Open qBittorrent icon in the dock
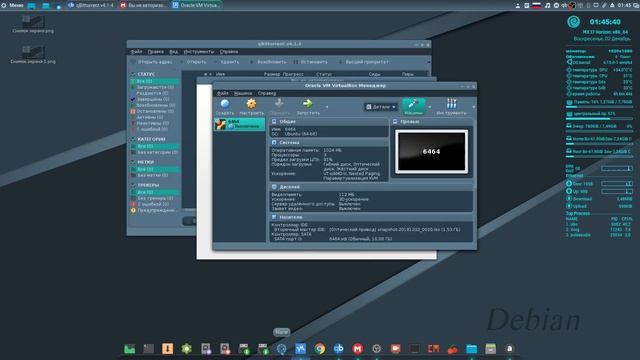 [338, 349]
